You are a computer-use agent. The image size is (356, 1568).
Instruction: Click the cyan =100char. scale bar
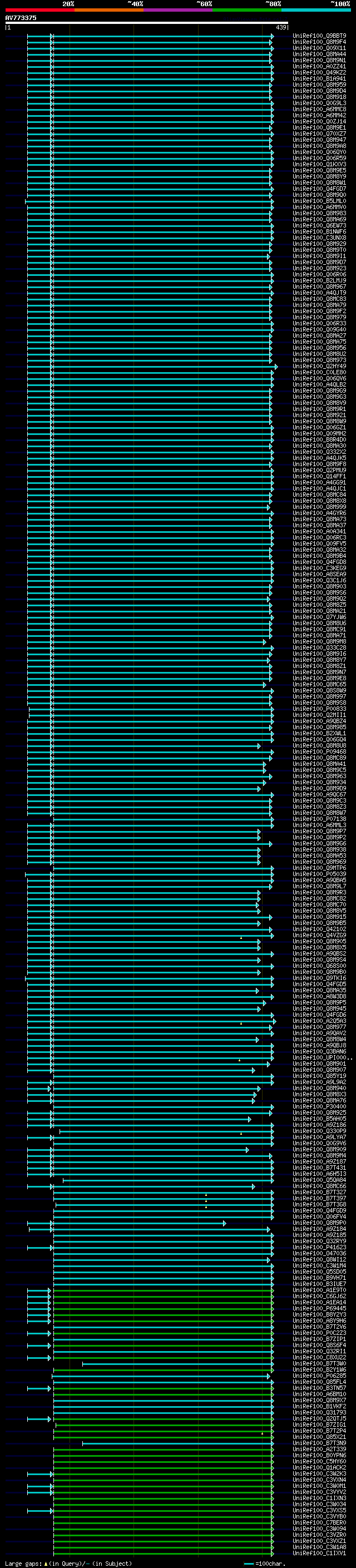tap(248, 1564)
